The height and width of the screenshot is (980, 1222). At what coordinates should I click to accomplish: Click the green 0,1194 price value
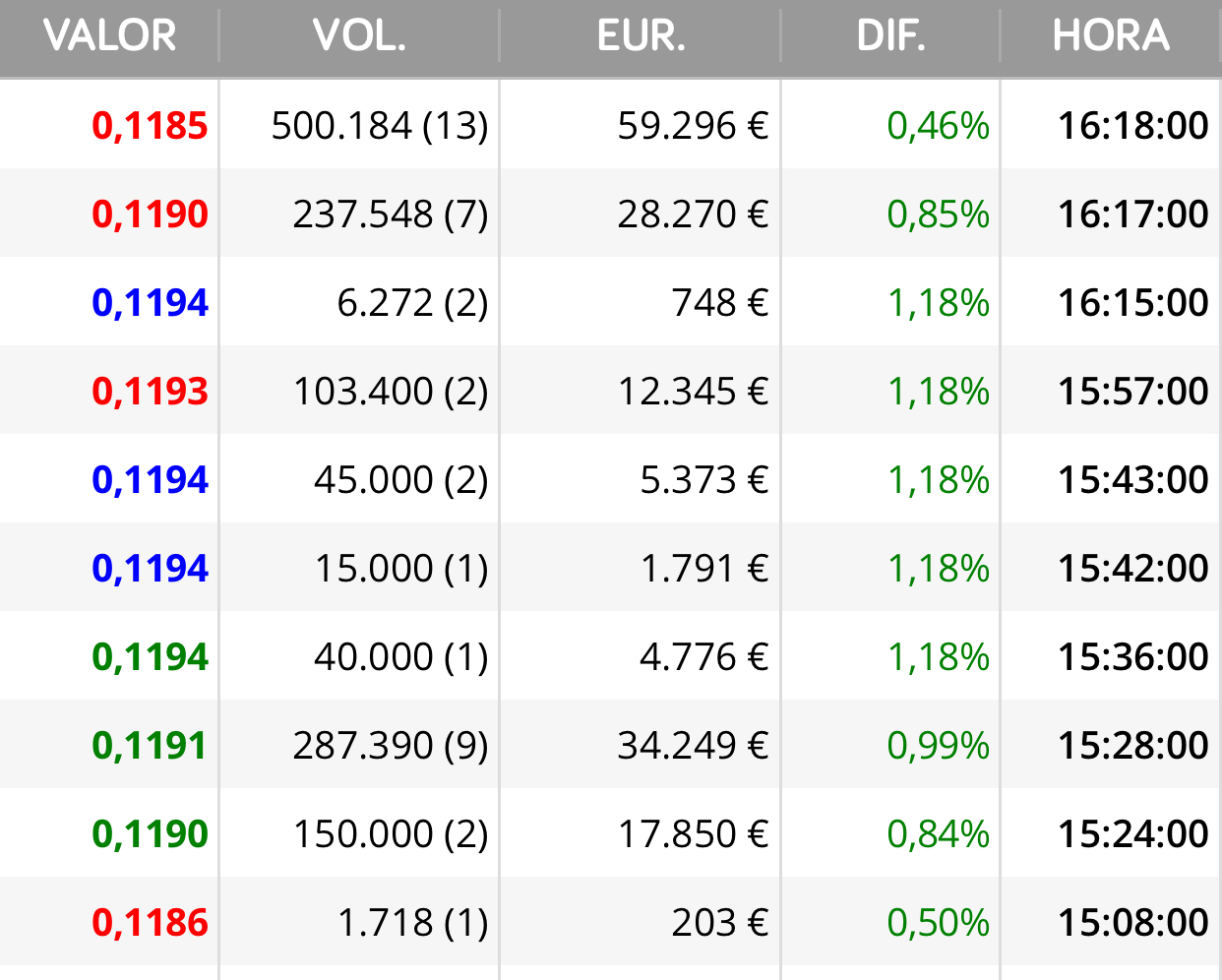(150, 657)
